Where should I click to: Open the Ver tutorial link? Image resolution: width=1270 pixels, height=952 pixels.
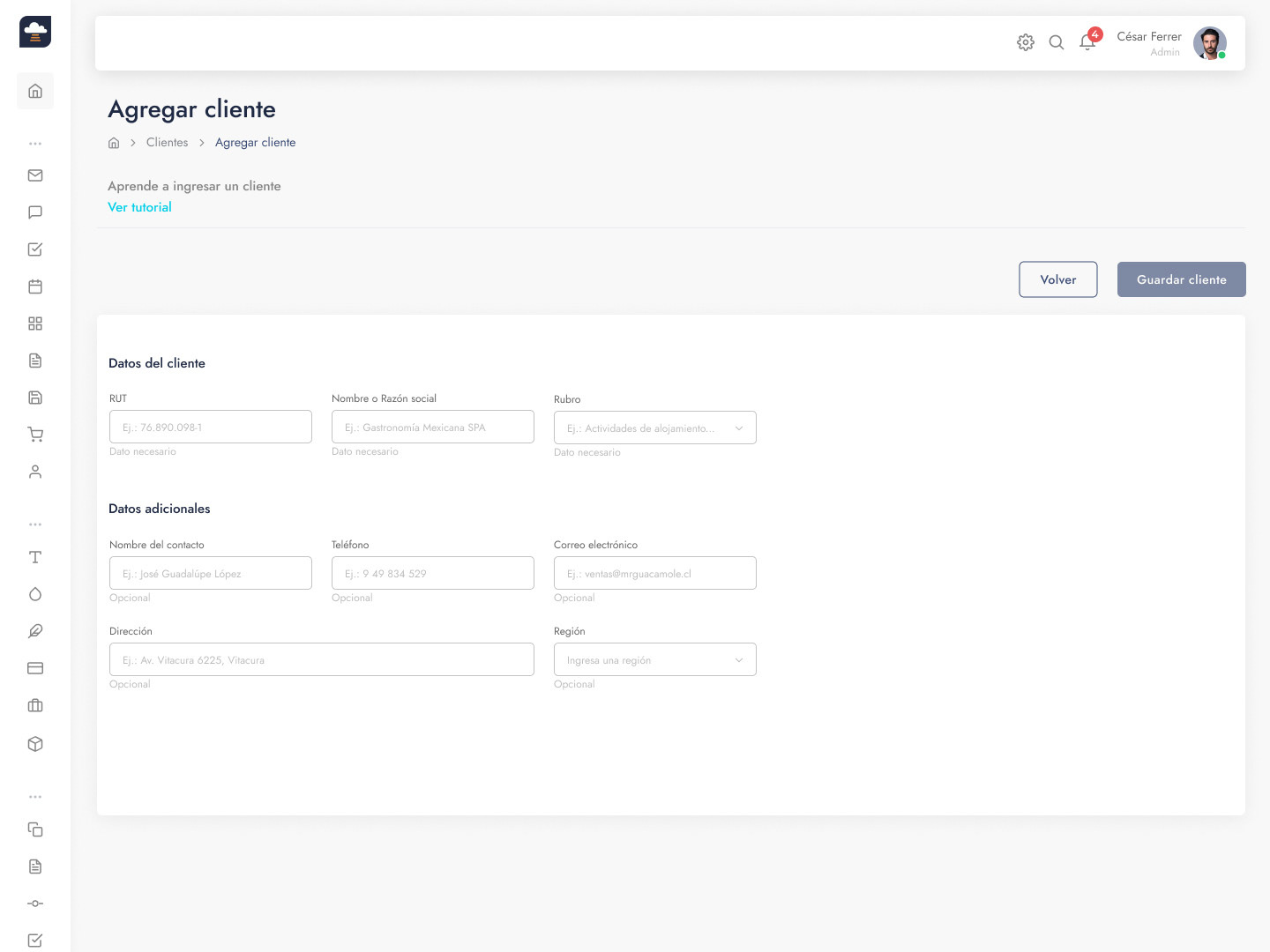click(139, 207)
